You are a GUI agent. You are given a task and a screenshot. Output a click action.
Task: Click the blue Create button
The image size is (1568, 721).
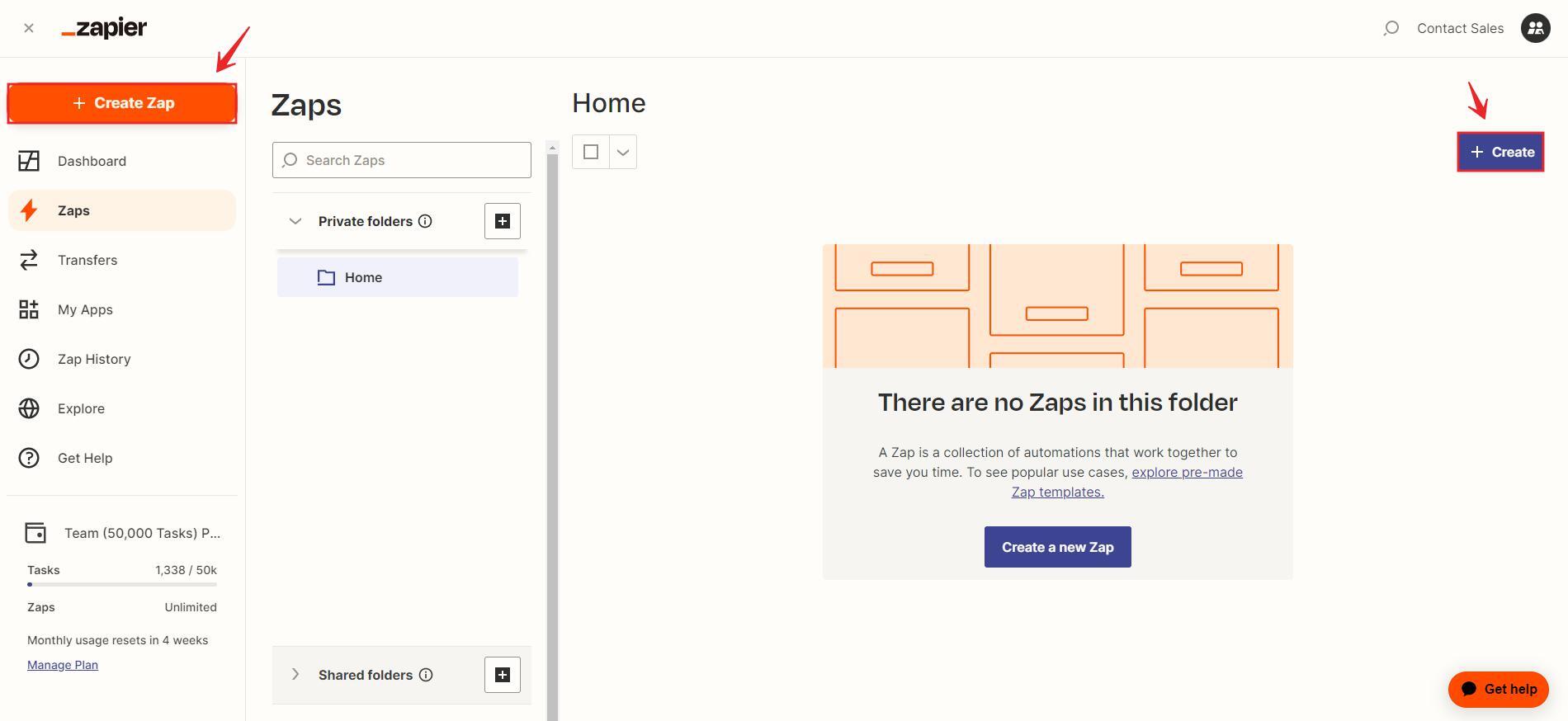(1500, 152)
